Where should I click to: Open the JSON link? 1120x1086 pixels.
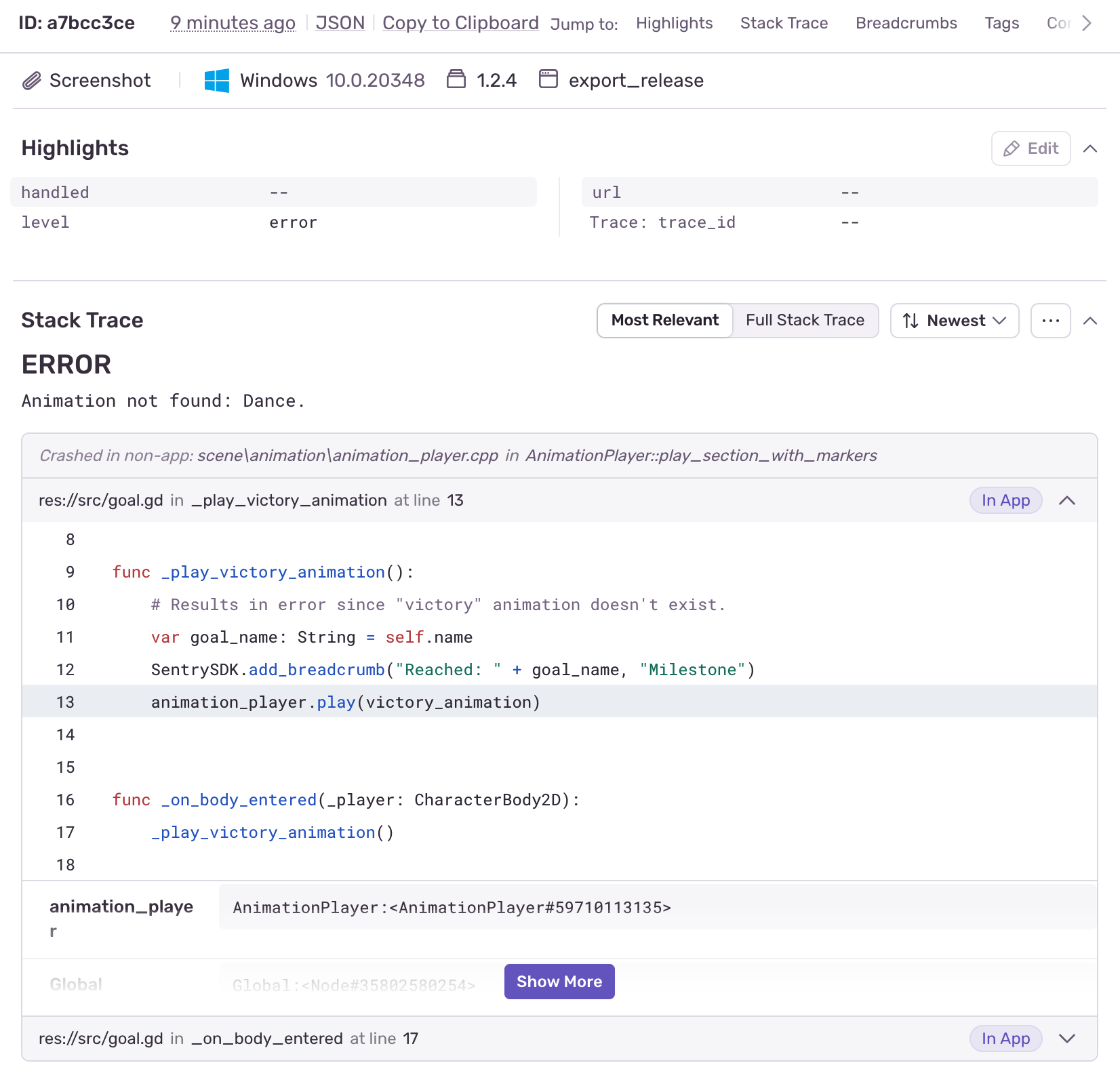pos(340,23)
